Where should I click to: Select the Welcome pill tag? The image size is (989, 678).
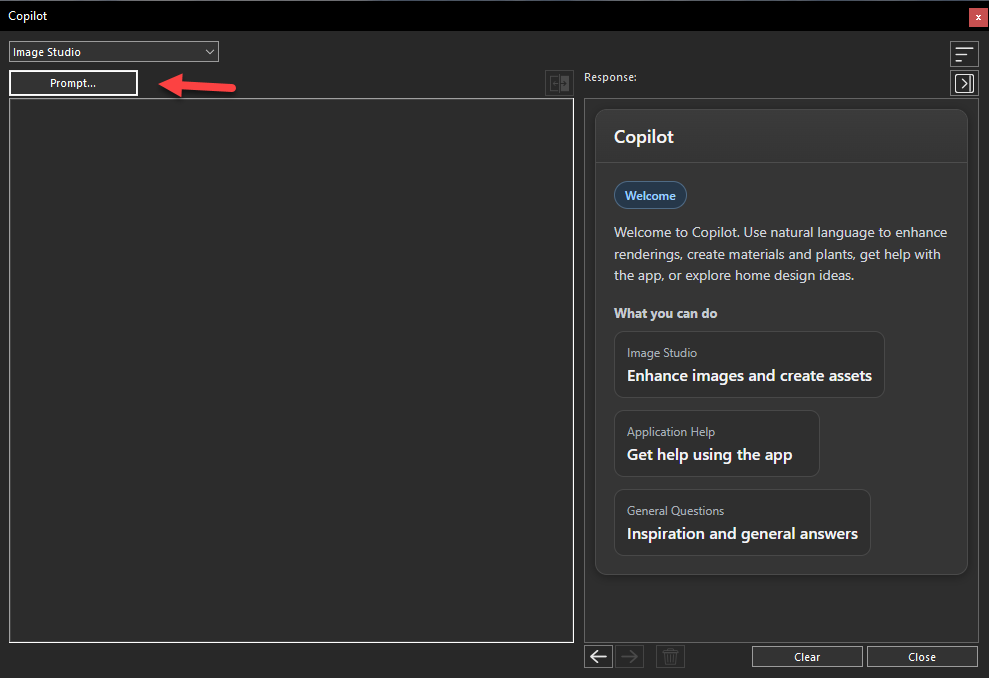coord(650,196)
